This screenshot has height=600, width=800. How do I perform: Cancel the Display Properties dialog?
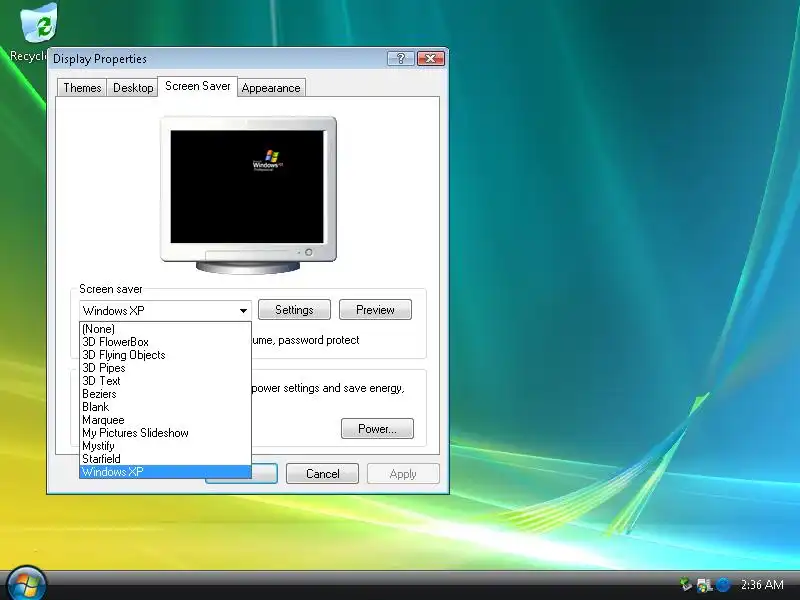pos(322,473)
